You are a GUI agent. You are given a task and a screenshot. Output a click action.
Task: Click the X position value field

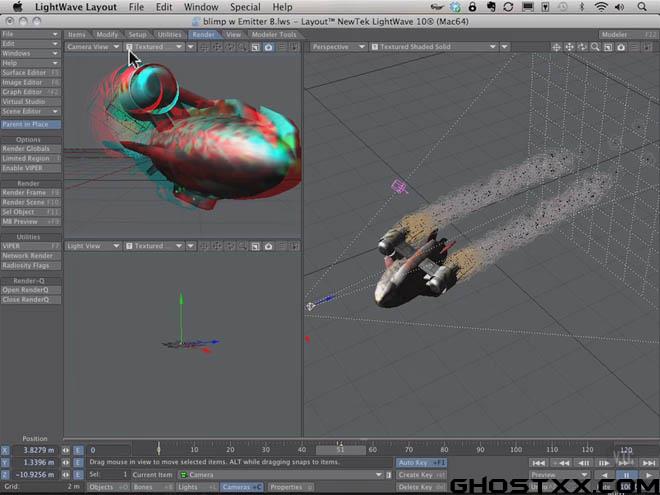(x=36, y=450)
